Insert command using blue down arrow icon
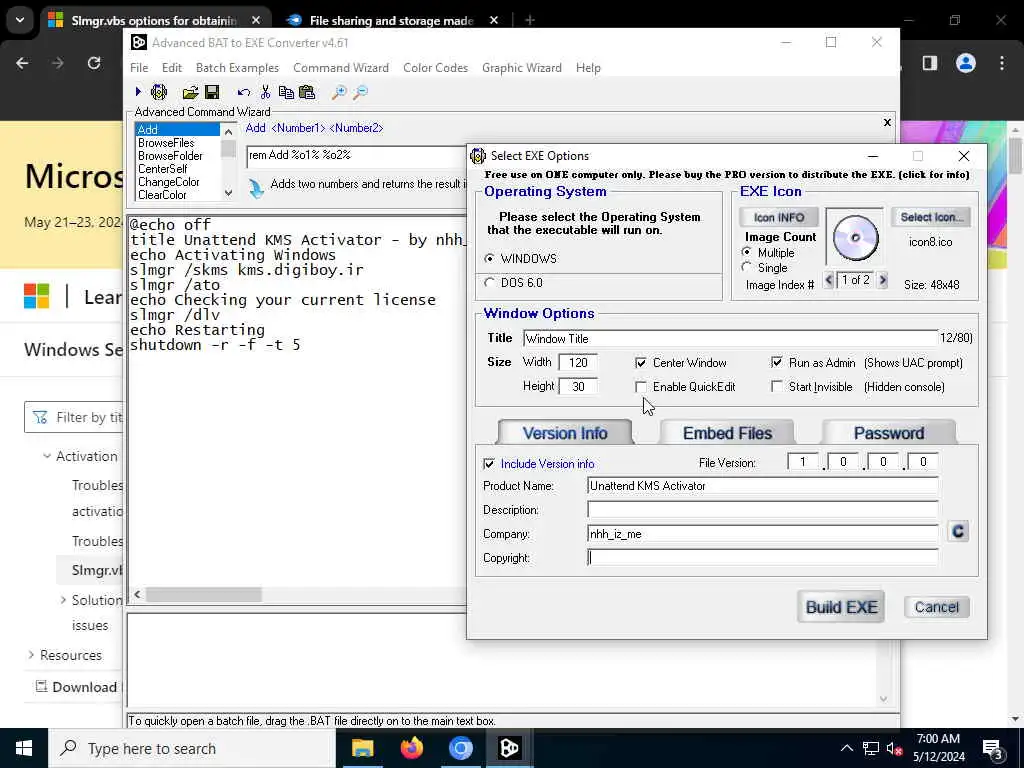Screen dimensions: 1024x768 click(256, 188)
